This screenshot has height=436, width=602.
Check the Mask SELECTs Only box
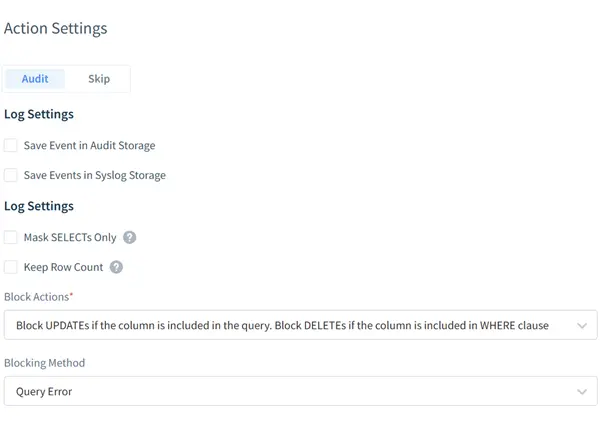[10, 237]
